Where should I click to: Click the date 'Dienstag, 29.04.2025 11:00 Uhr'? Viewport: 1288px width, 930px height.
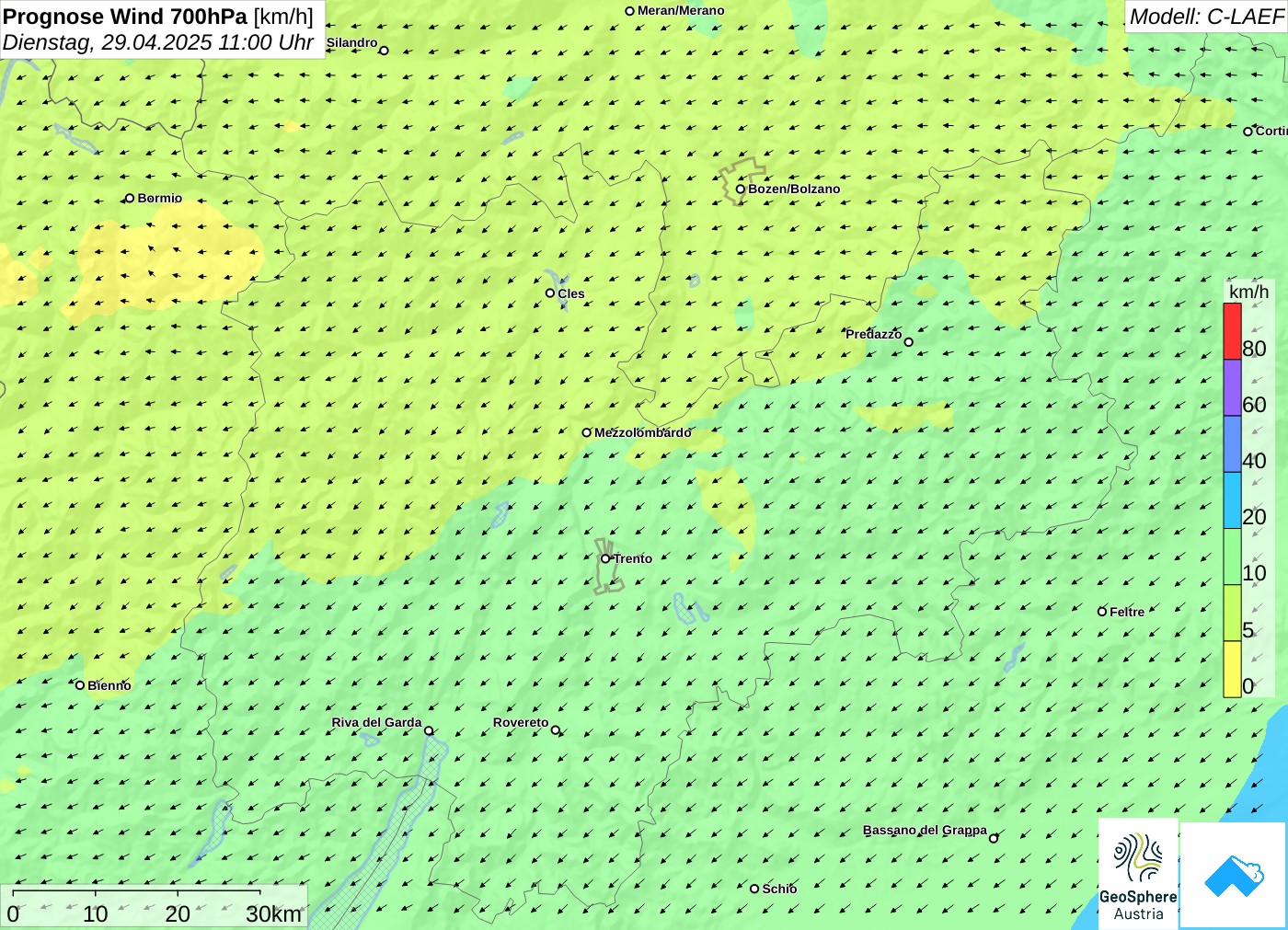click(158, 42)
